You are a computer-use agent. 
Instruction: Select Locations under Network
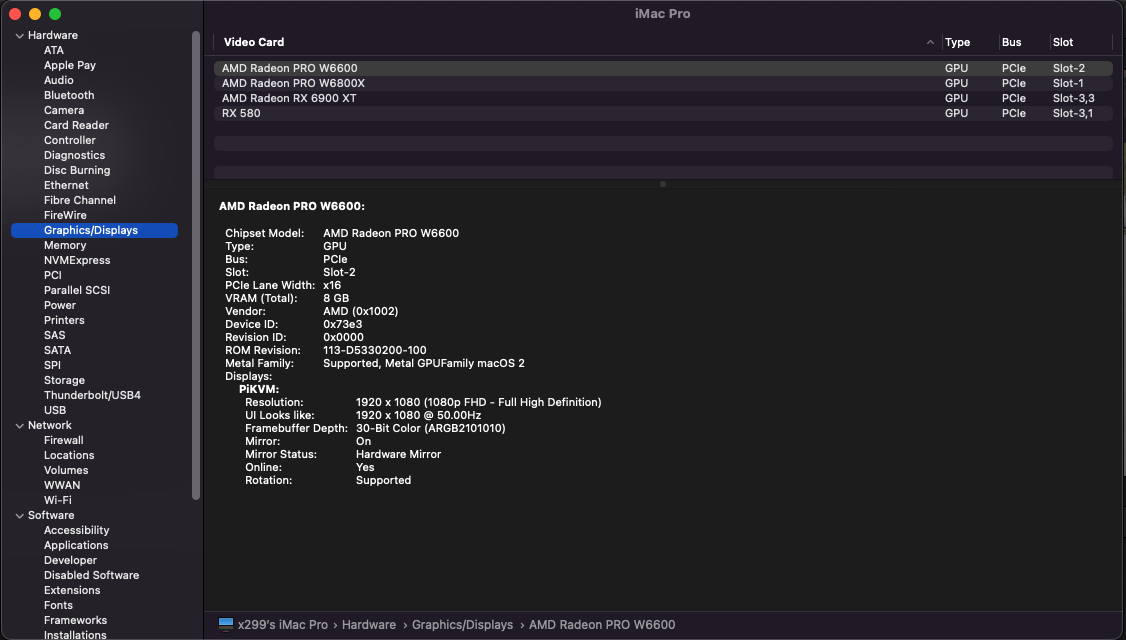[x=69, y=455]
